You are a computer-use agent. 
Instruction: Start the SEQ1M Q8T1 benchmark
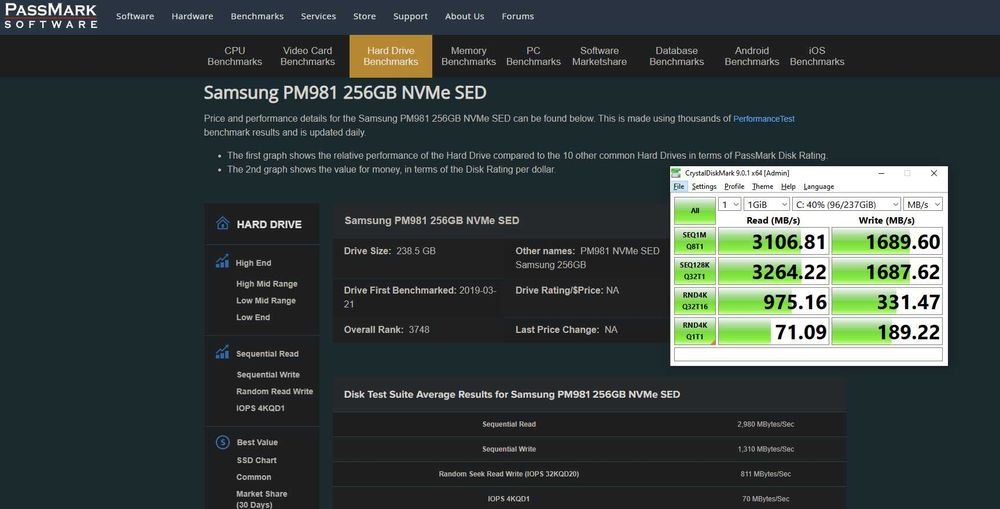[x=694, y=241]
